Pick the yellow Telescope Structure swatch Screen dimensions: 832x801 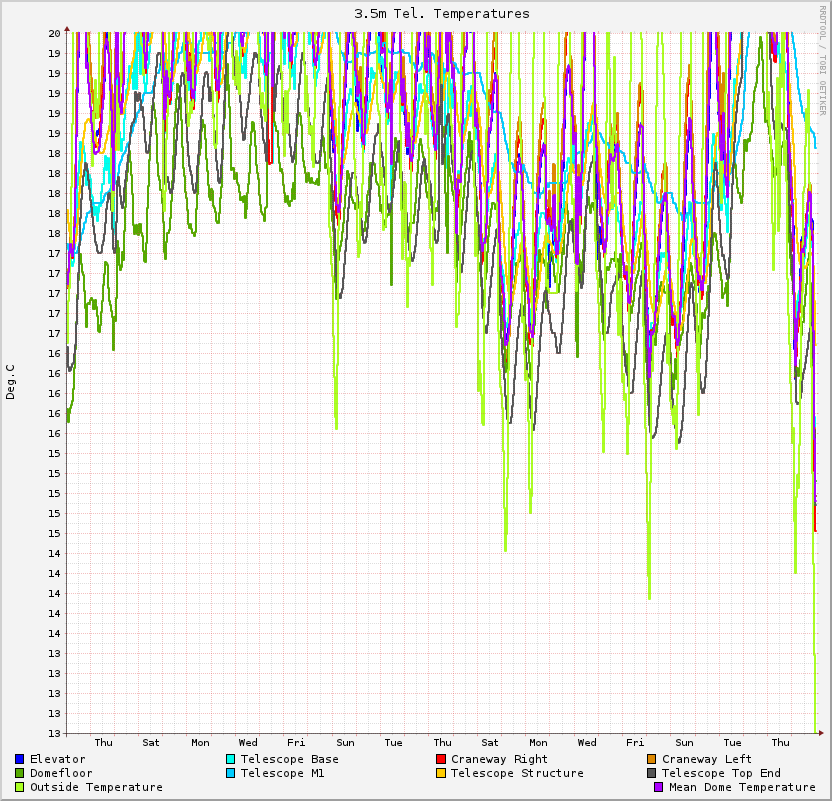coord(441,773)
